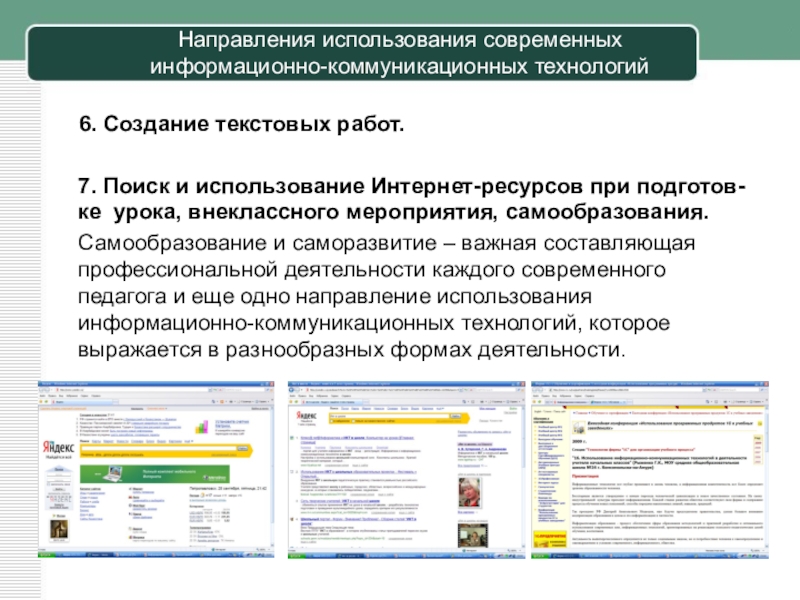Click the video preview image in the results screenshot
Viewport: 800px width, 600px height.
click(472, 535)
